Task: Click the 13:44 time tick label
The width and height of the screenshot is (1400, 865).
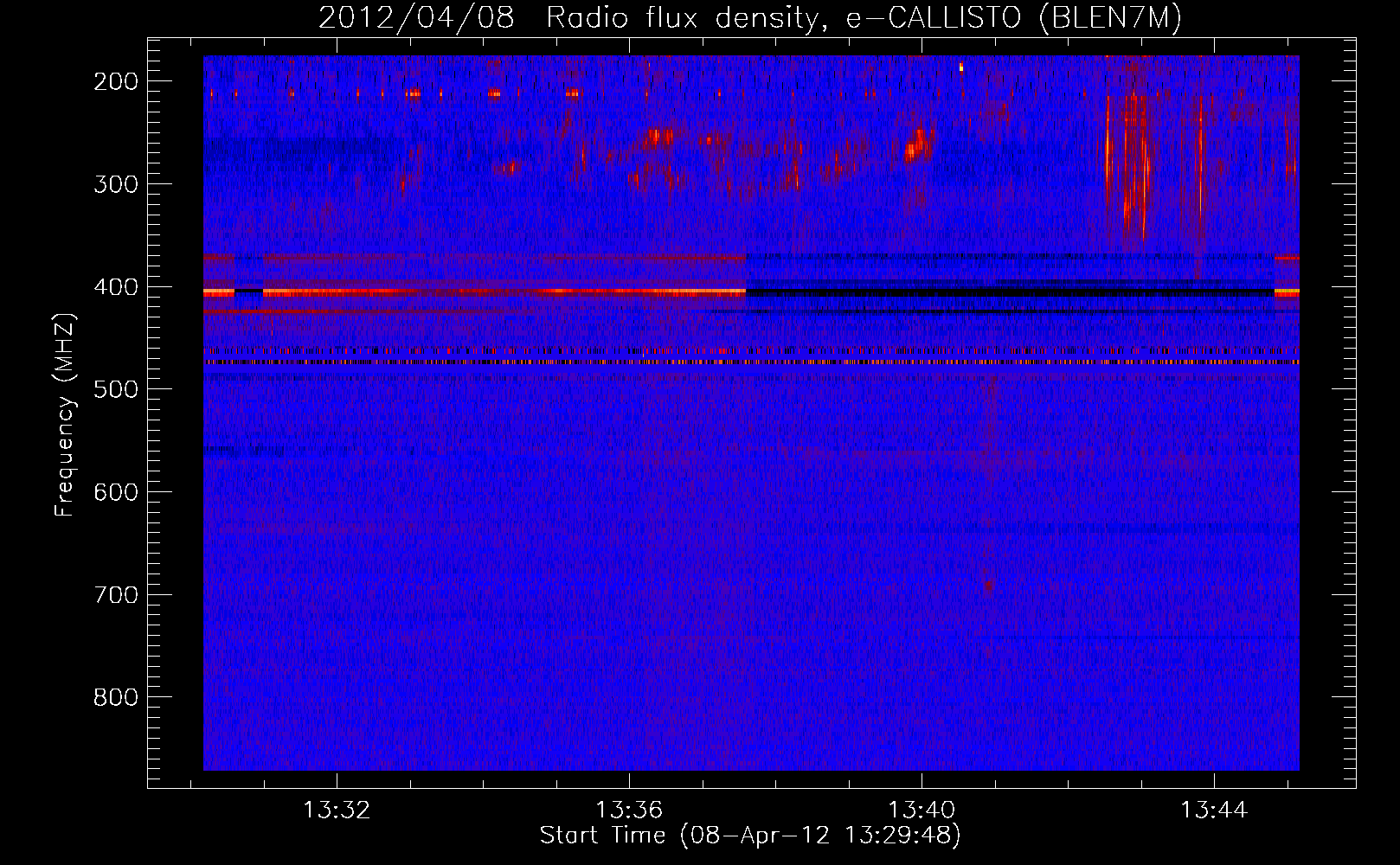Action: (x=1215, y=810)
